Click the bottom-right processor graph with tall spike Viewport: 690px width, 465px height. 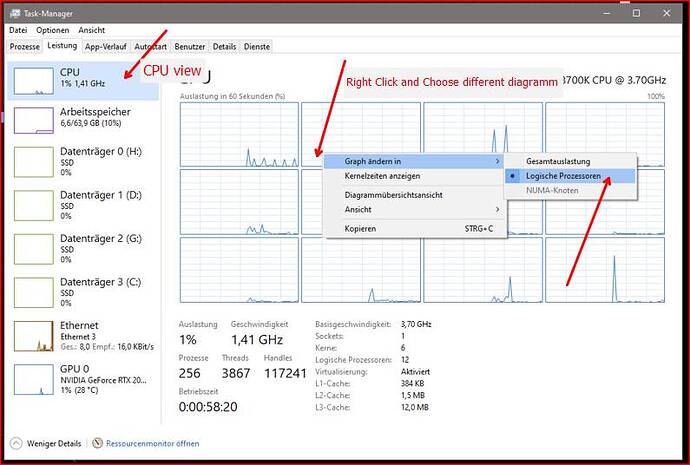click(x=605, y=270)
